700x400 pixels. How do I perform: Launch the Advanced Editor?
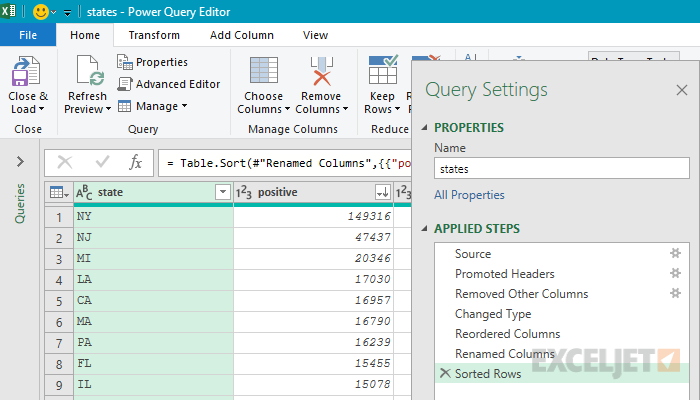168,84
